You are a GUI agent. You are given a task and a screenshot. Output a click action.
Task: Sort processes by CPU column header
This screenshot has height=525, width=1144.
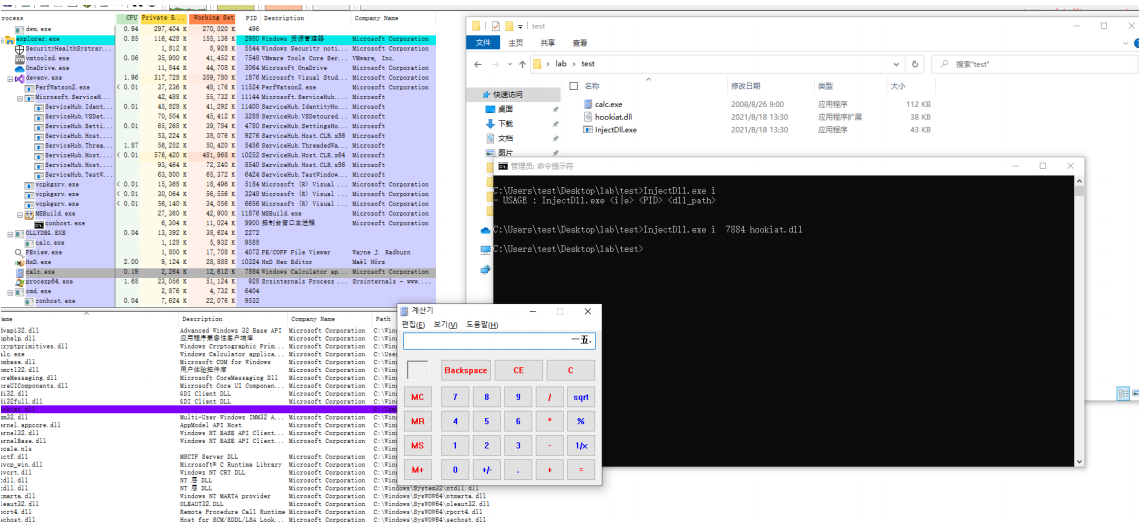coord(128,18)
